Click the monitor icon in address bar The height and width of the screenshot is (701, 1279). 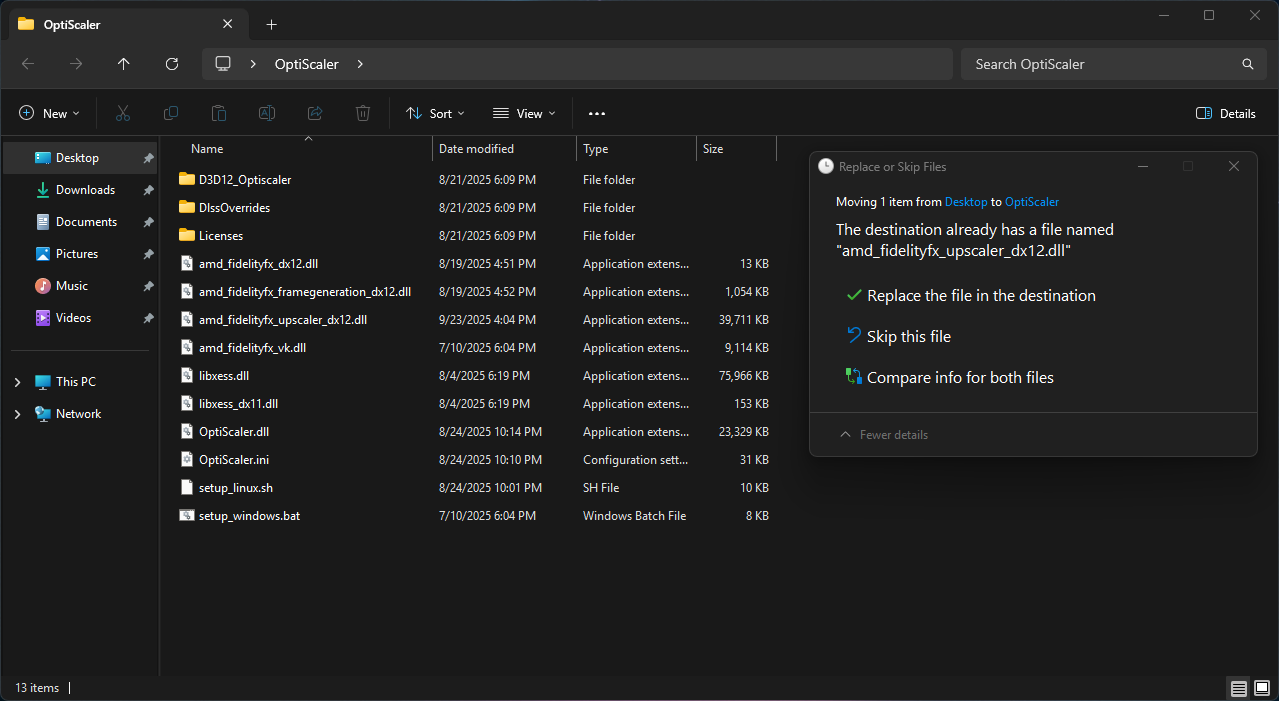point(223,64)
